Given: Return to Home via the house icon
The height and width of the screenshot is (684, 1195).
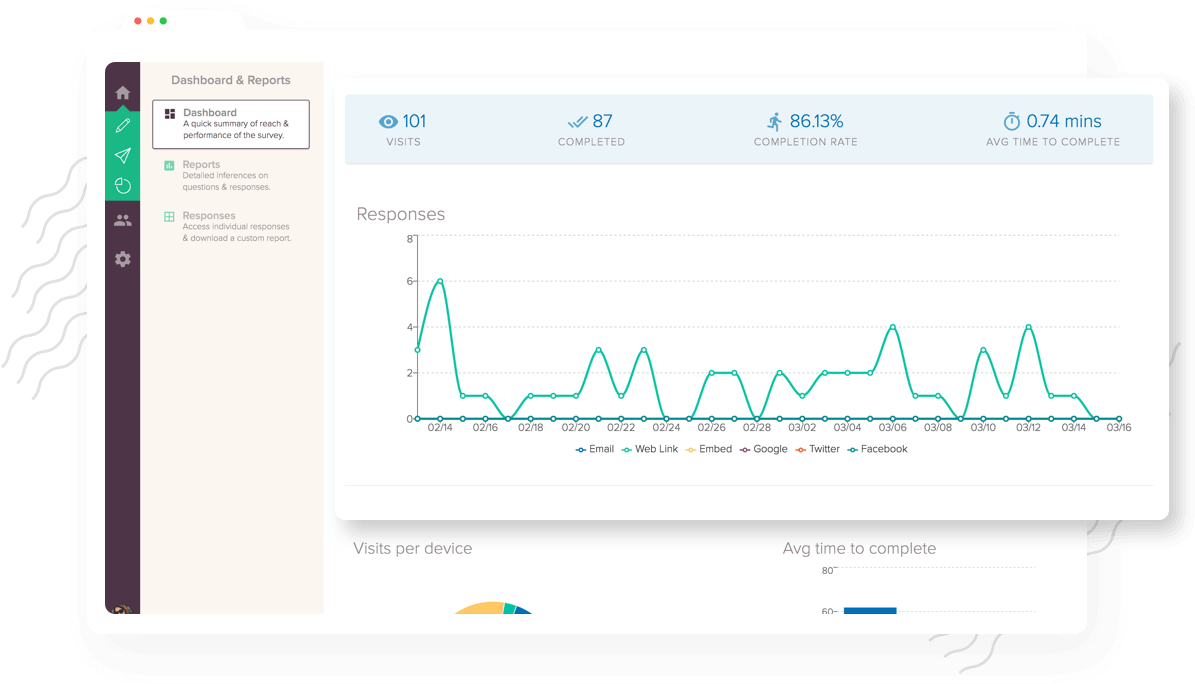Looking at the screenshot, I should click(122, 91).
